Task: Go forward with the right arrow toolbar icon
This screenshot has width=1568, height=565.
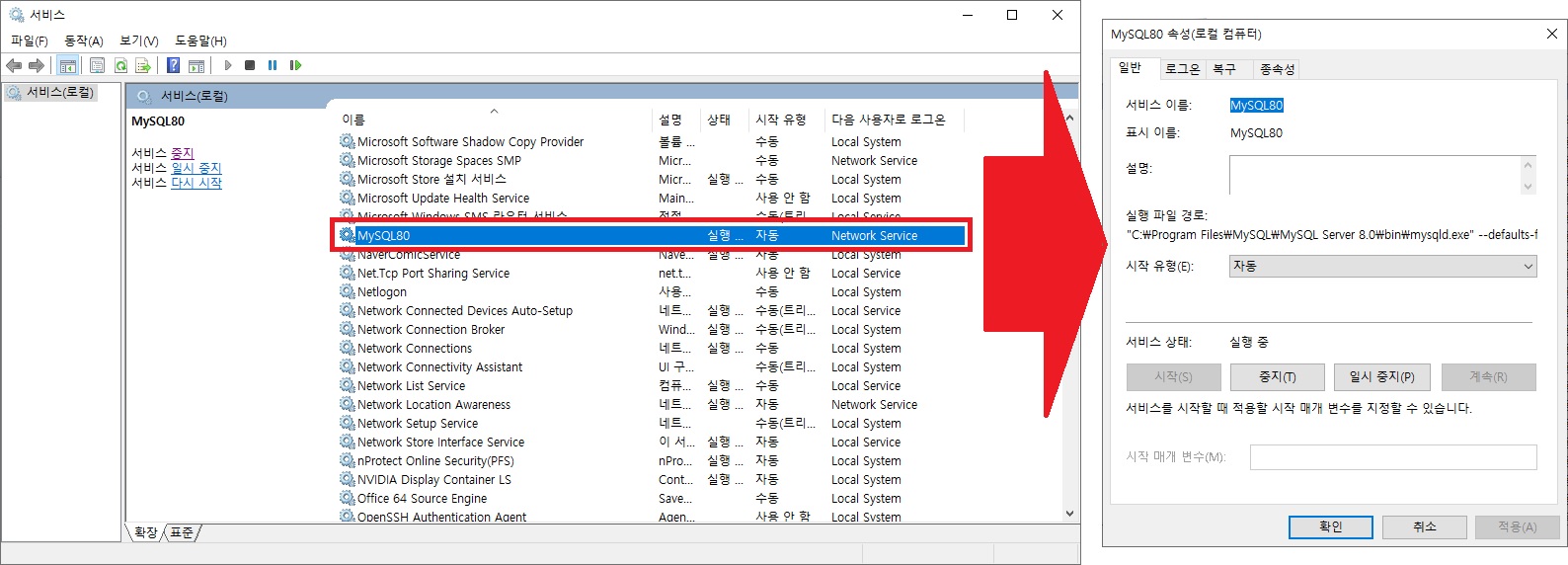Action: (37, 65)
